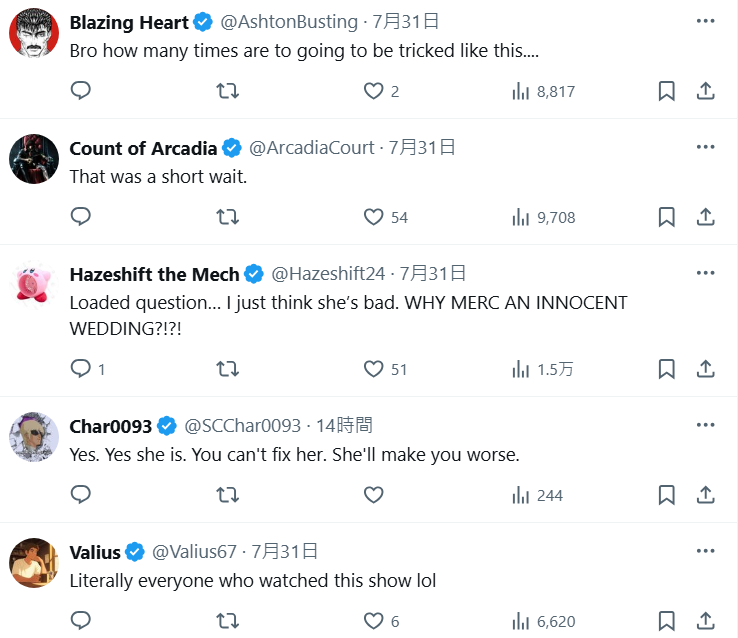This screenshot has height=638, width=738.
Task: Reply to Blazing Heart's tweet
Action: [x=81, y=91]
